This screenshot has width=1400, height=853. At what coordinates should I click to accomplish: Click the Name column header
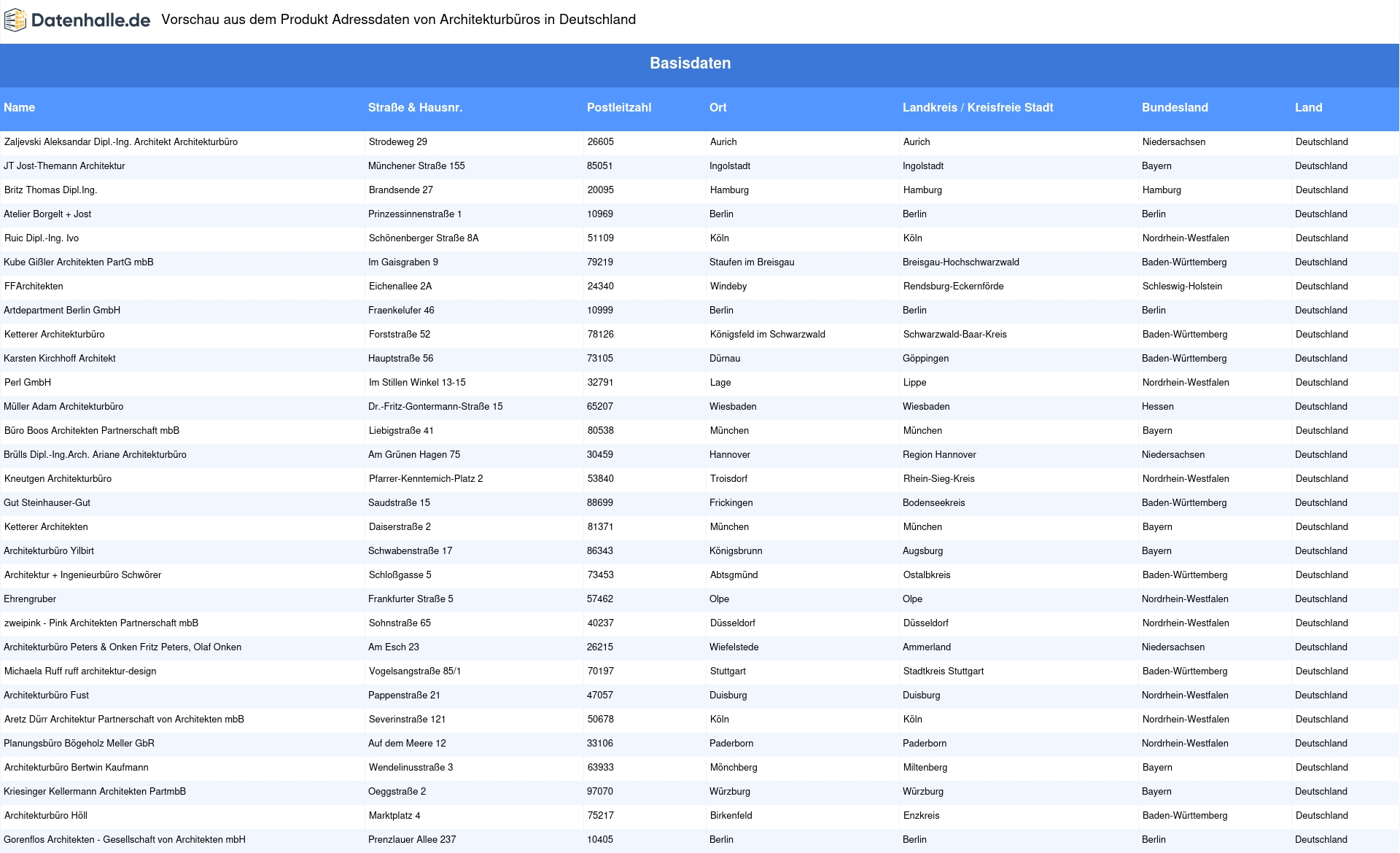pyautogui.click(x=20, y=107)
